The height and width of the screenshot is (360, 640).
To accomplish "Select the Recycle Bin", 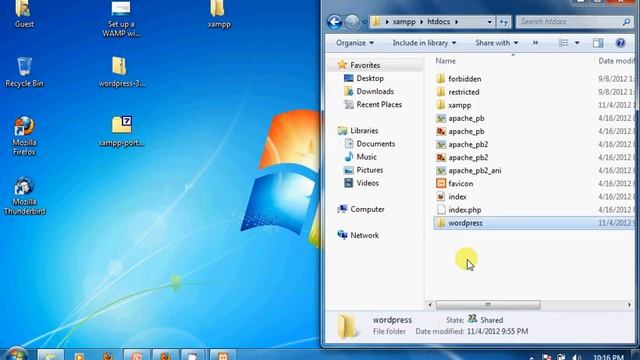I will pos(24,72).
